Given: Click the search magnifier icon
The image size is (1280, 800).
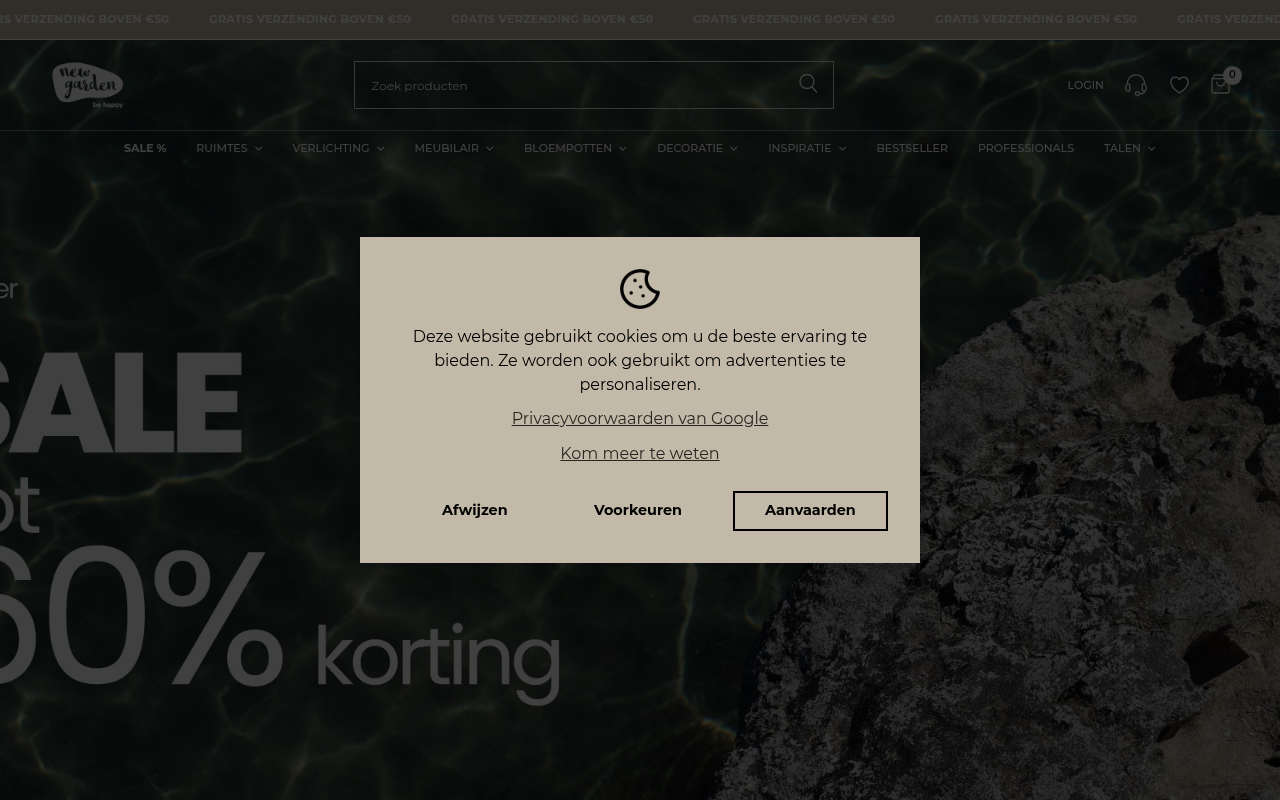Looking at the screenshot, I should (808, 84).
